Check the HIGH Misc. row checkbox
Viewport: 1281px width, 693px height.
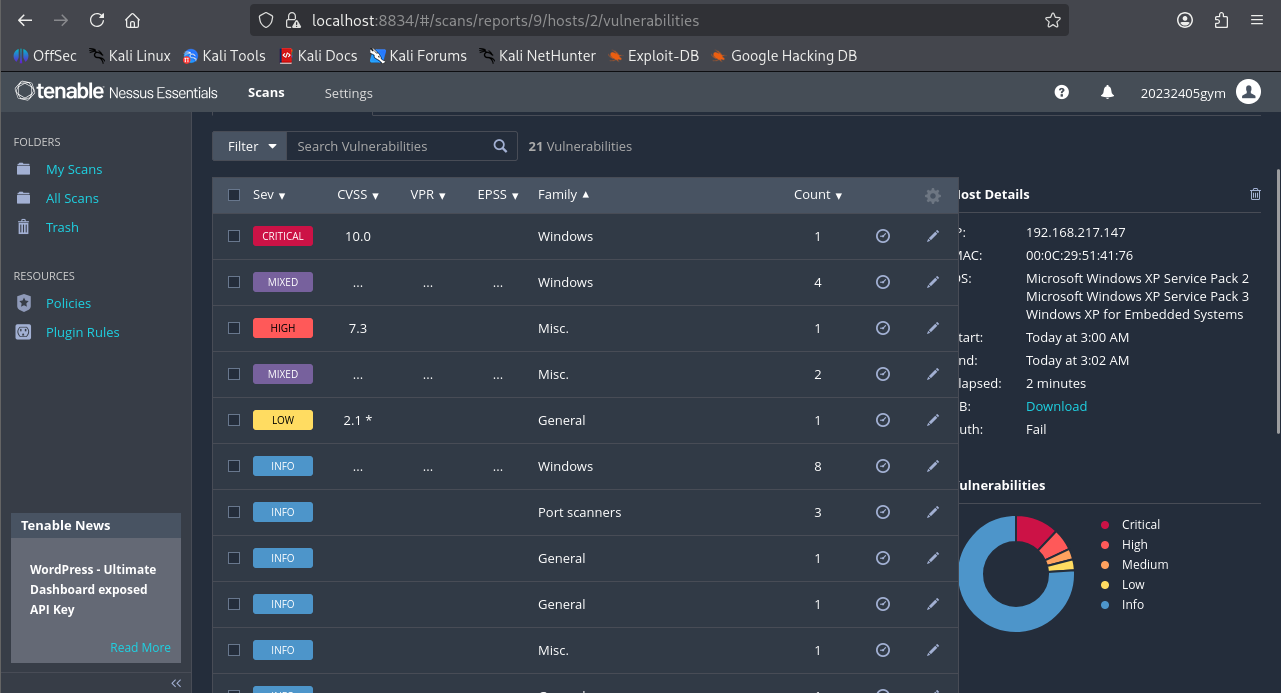234,328
